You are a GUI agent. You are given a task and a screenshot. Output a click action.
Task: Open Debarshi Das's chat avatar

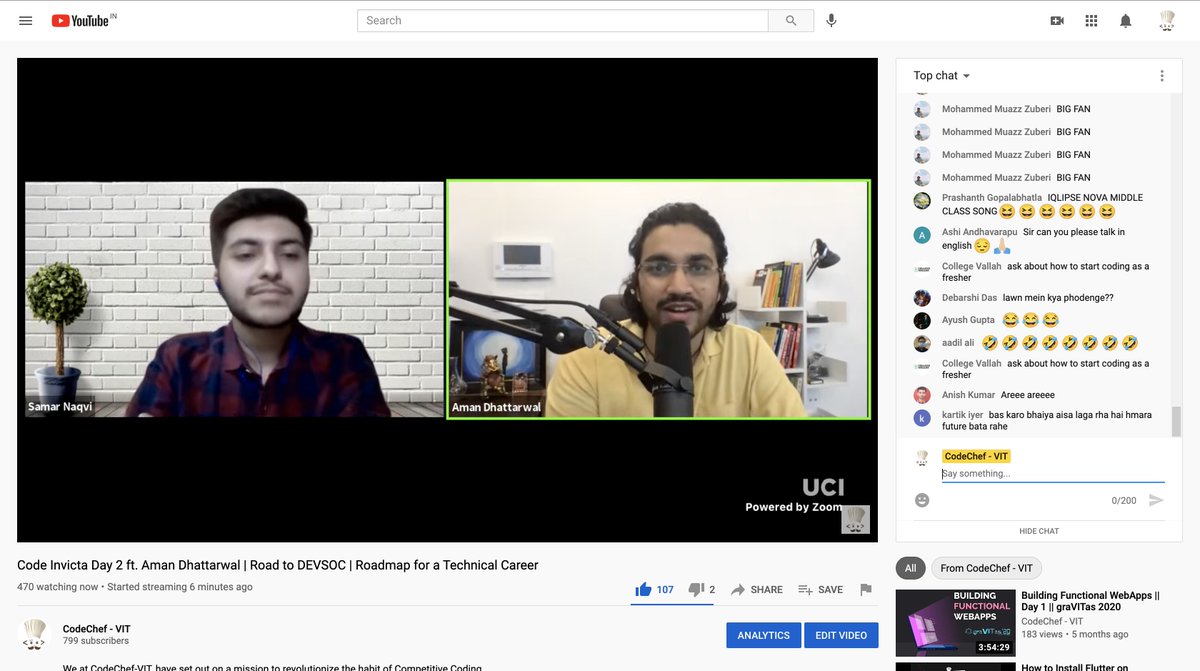pyautogui.click(x=922, y=298)
